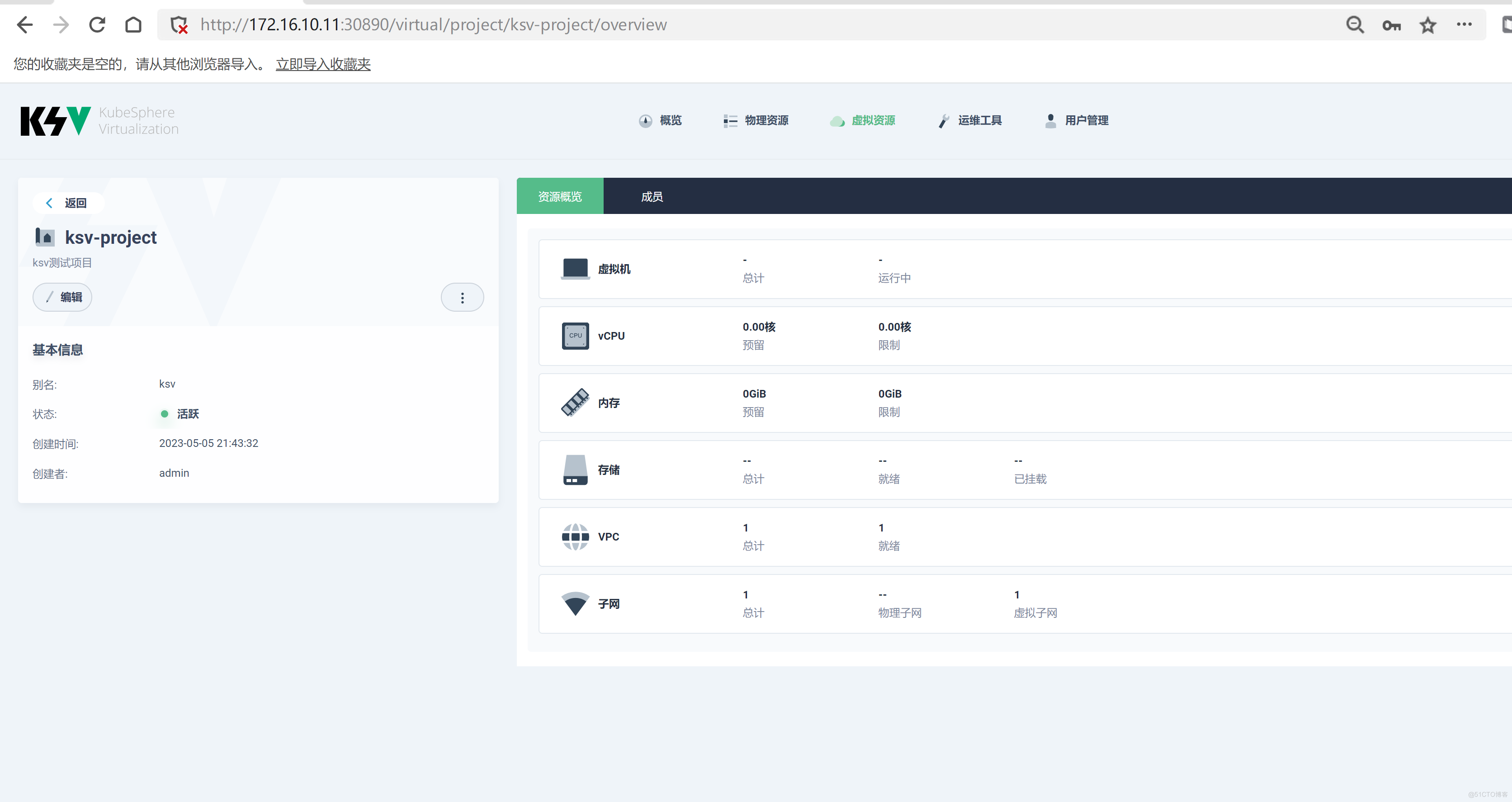Viewport: 1512px width, 802px height.
Task: Click the 子网 wifi-shaped icon
Action: [575, 603]
